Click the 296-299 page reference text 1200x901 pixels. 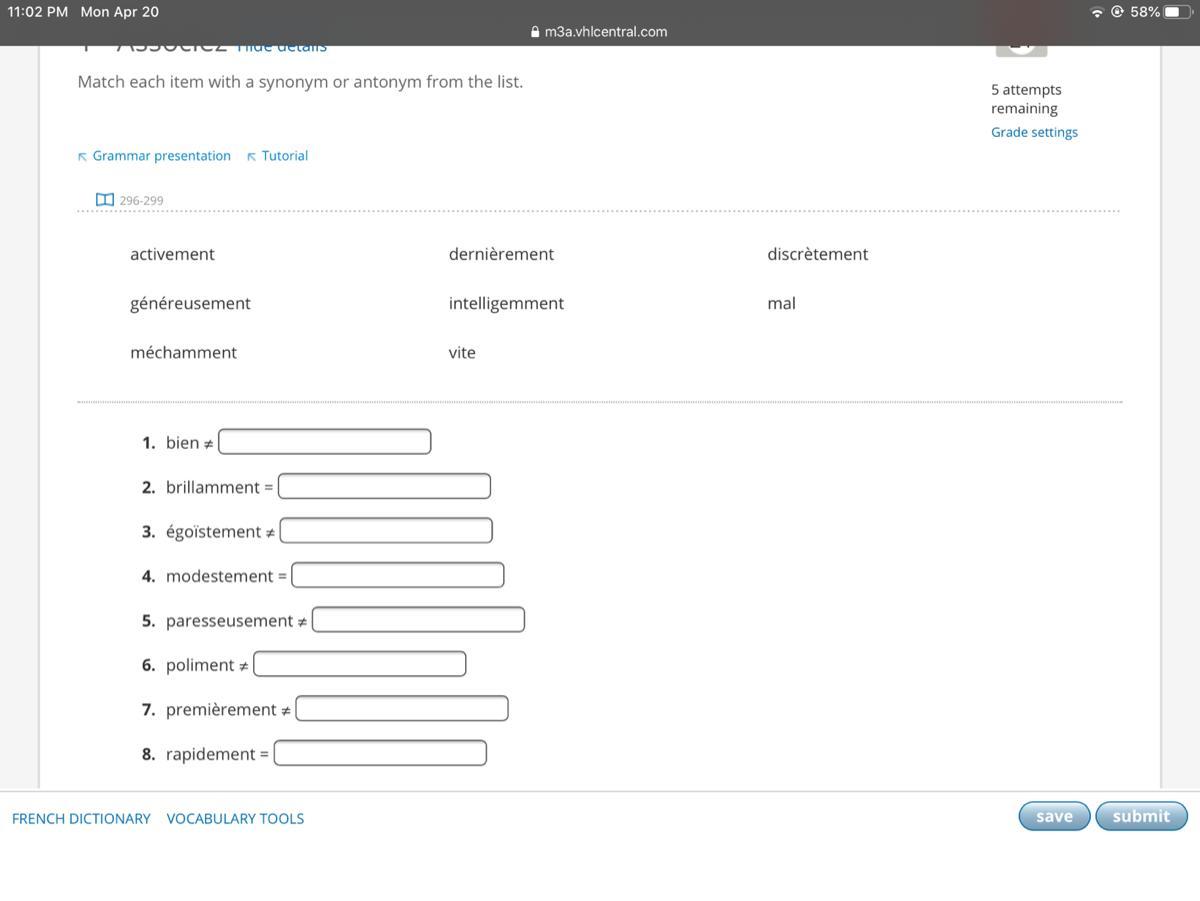click(141, 201)
